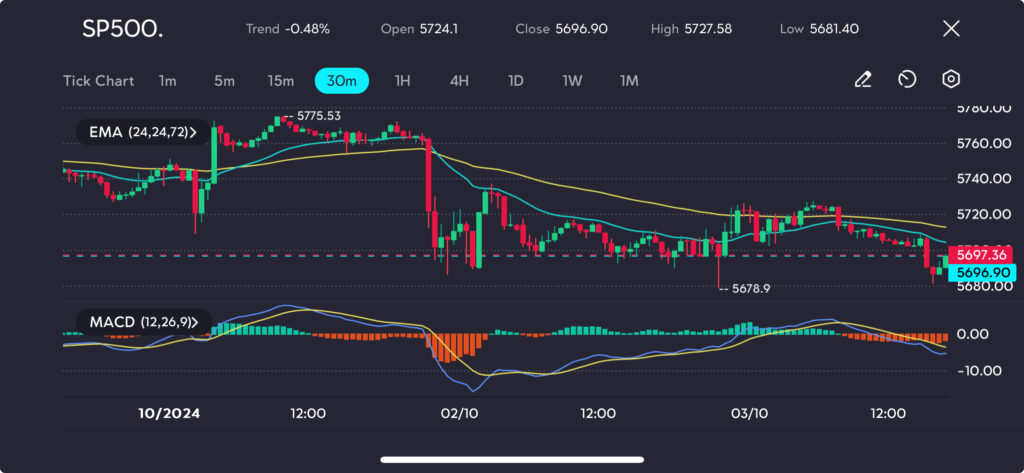Select the highlighted 30m timeframe
Image resolution: width=1024 pixels, height=473 pixels.
(342, 81)
